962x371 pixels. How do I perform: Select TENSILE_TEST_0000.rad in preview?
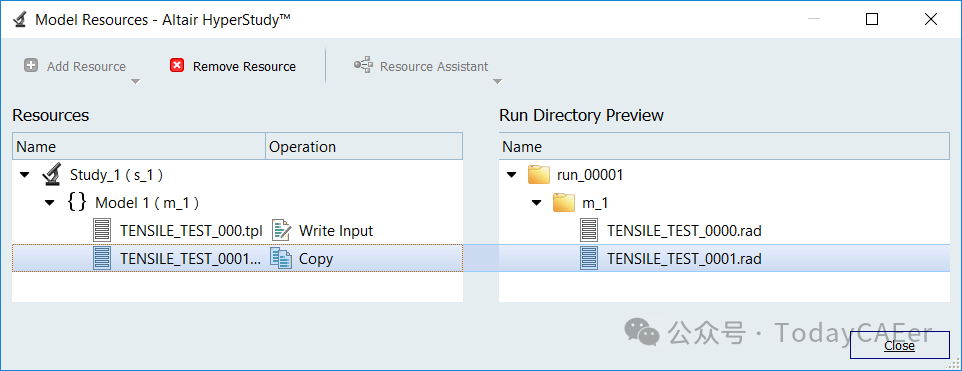pyautogui.click(x=684, y=231)
